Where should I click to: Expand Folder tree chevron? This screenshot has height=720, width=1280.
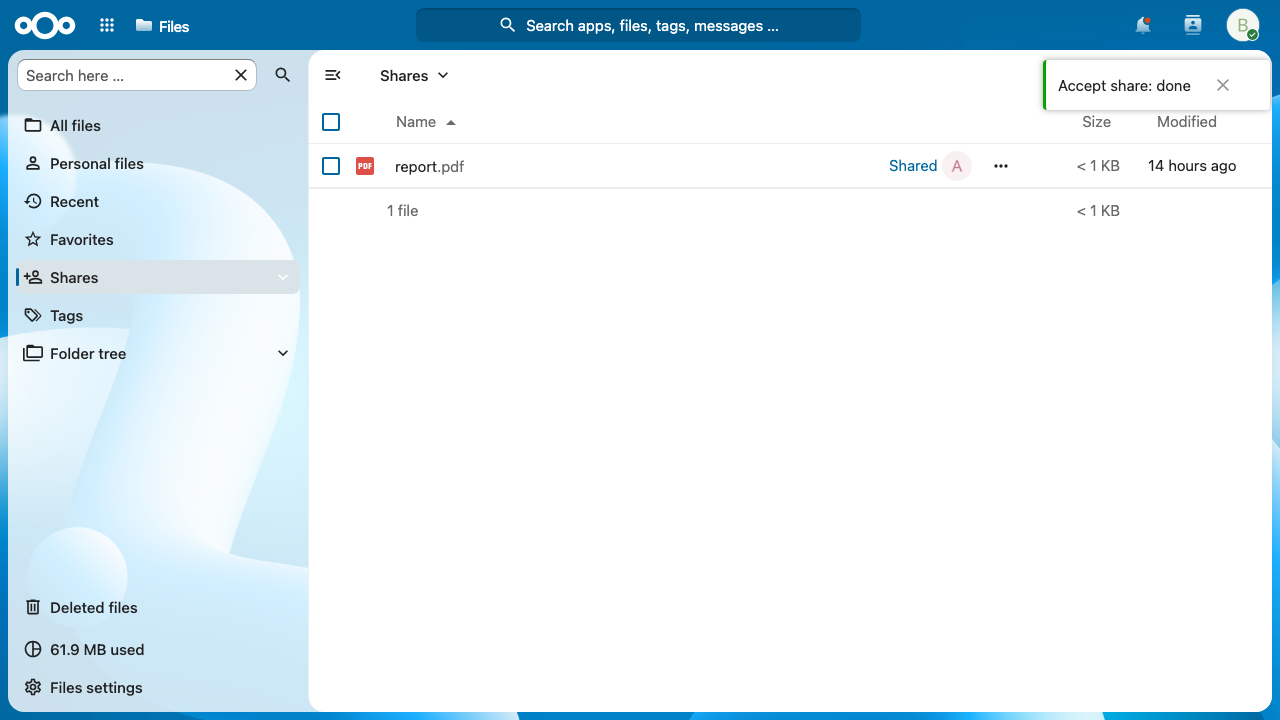pos(283,353)
